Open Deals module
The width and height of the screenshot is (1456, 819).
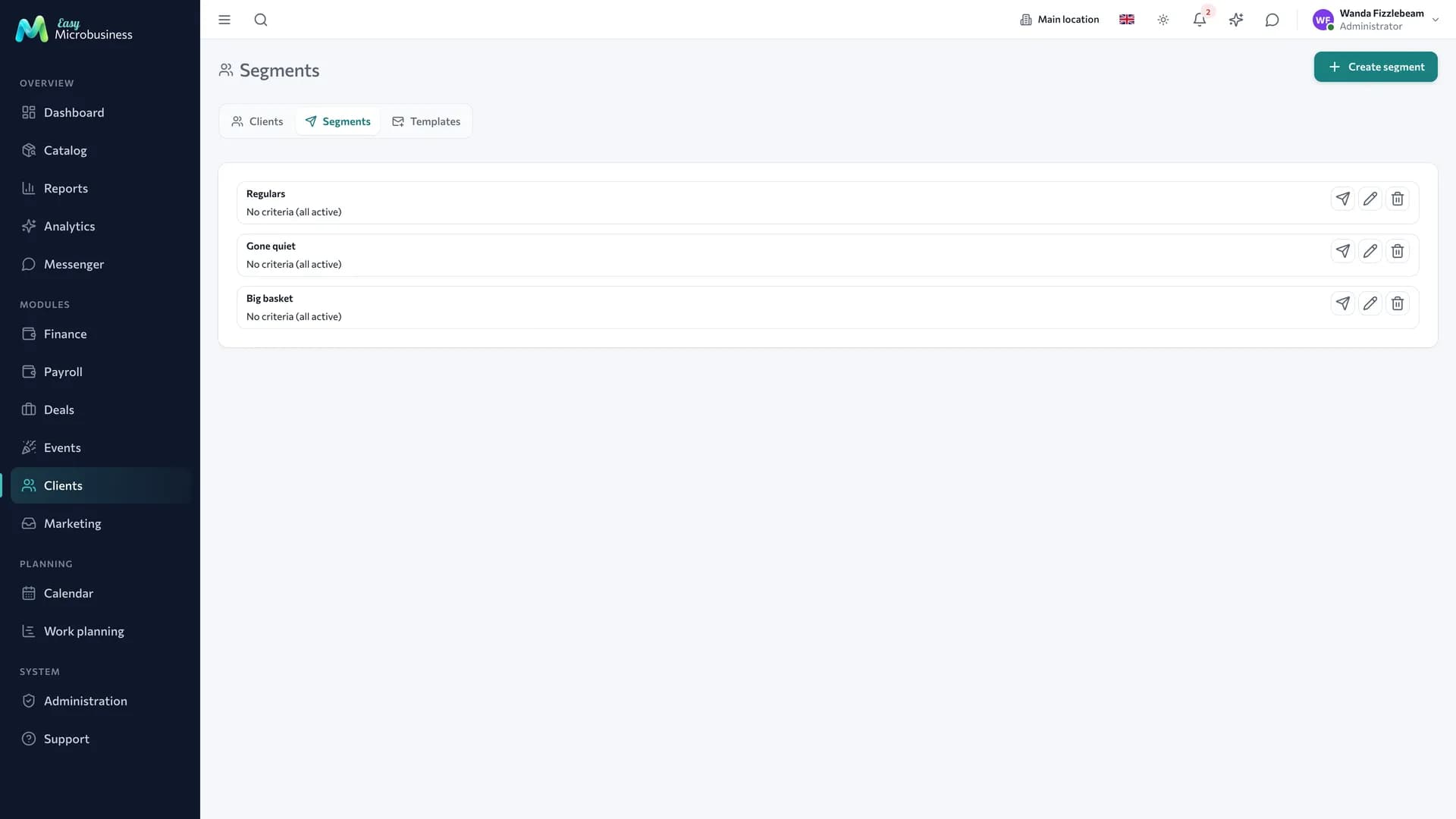pyautogui.click(x=100, y=409)
